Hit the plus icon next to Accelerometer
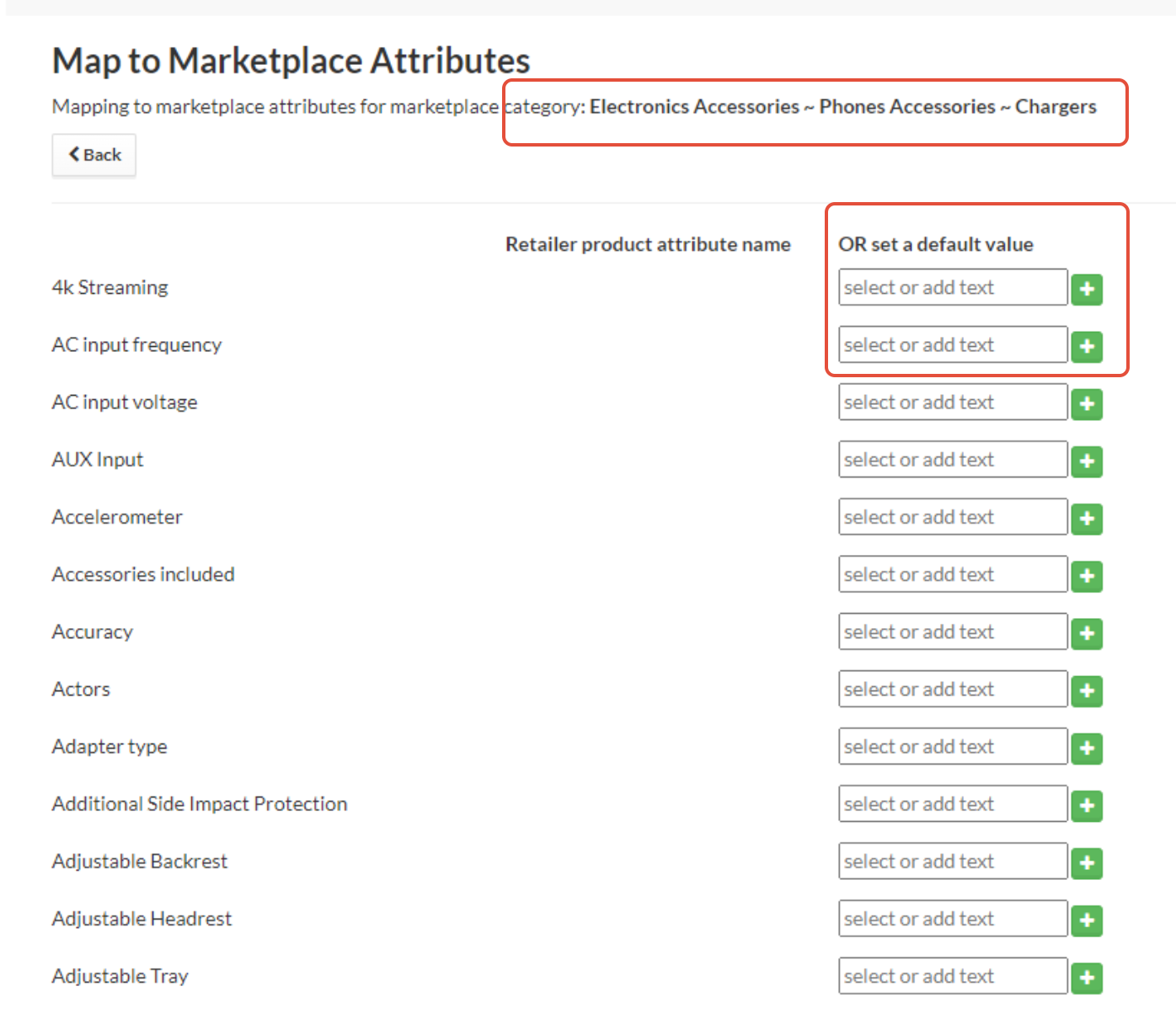 (1086, 518)
